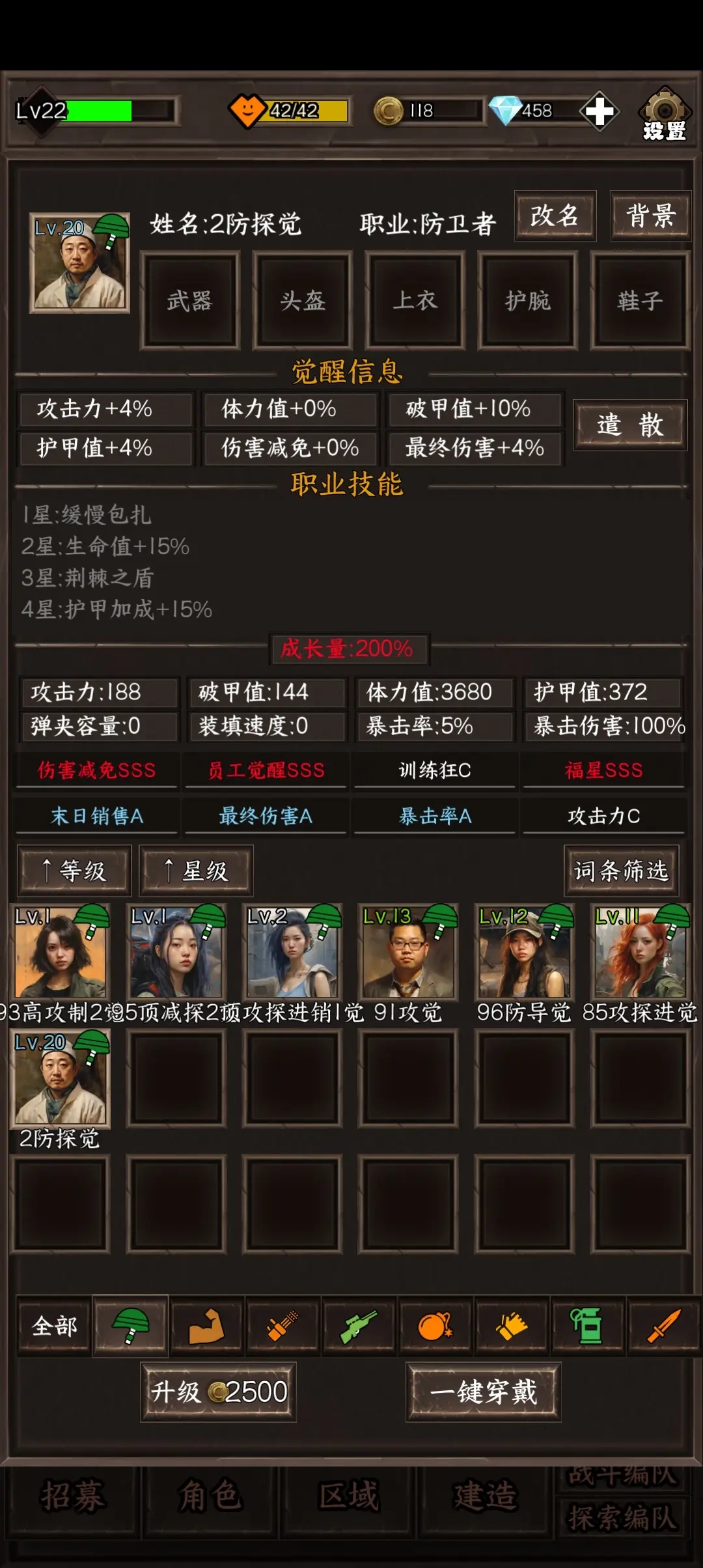Click the 改名 rename button
The width and height of the screenshot is (703, 1568).
point(555,216)
